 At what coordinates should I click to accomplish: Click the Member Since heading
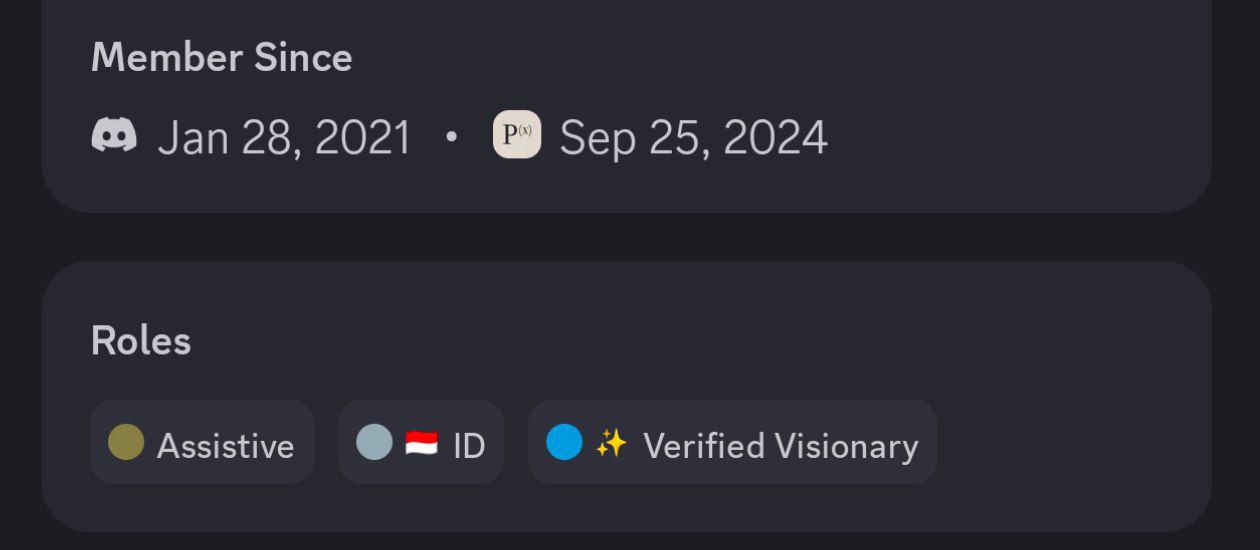pyautogui.click(x=221, y=58)
